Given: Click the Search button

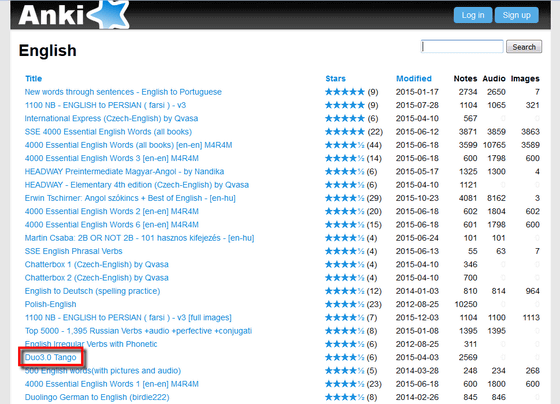Looking at the screenshot, I should click(524, 47).
